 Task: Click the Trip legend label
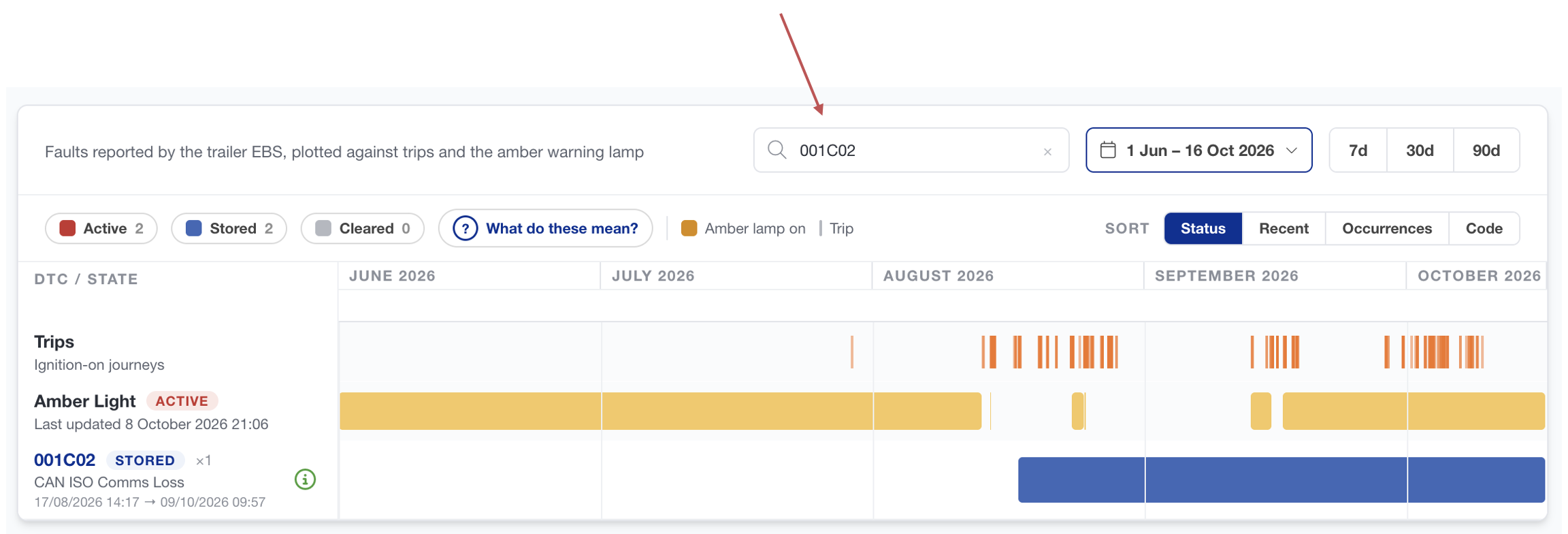[x=841, y=228]
